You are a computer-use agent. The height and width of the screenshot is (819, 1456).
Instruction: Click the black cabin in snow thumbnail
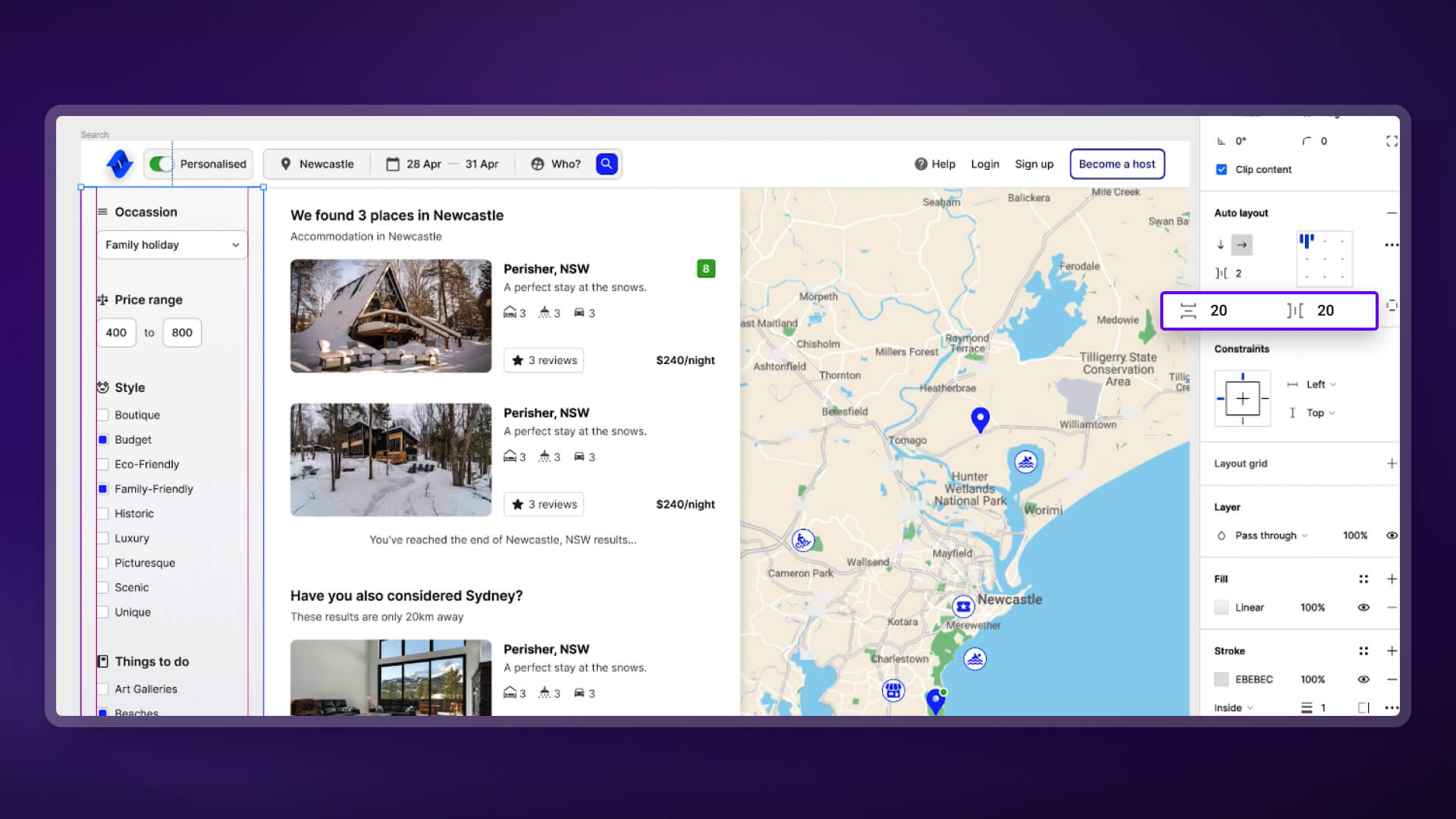coord(391,460)
